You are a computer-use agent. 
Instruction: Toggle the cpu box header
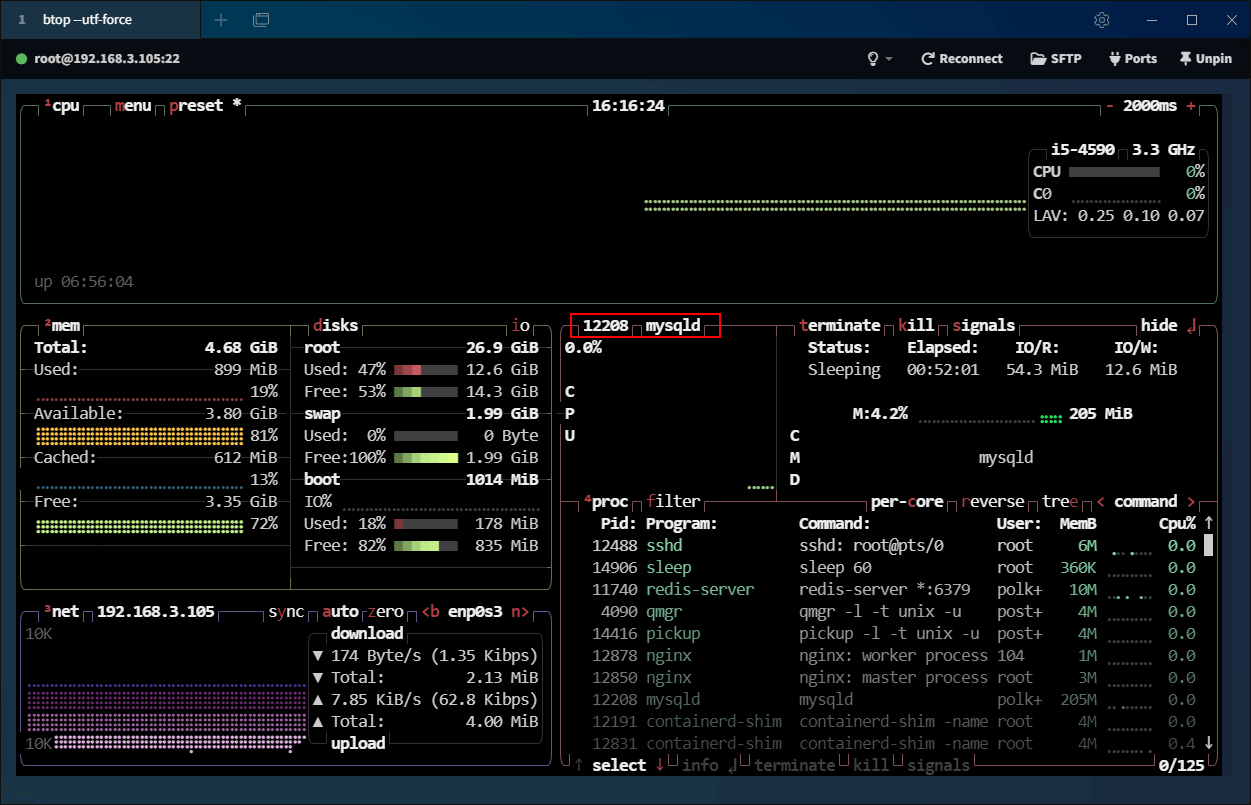tap(62, 106)
